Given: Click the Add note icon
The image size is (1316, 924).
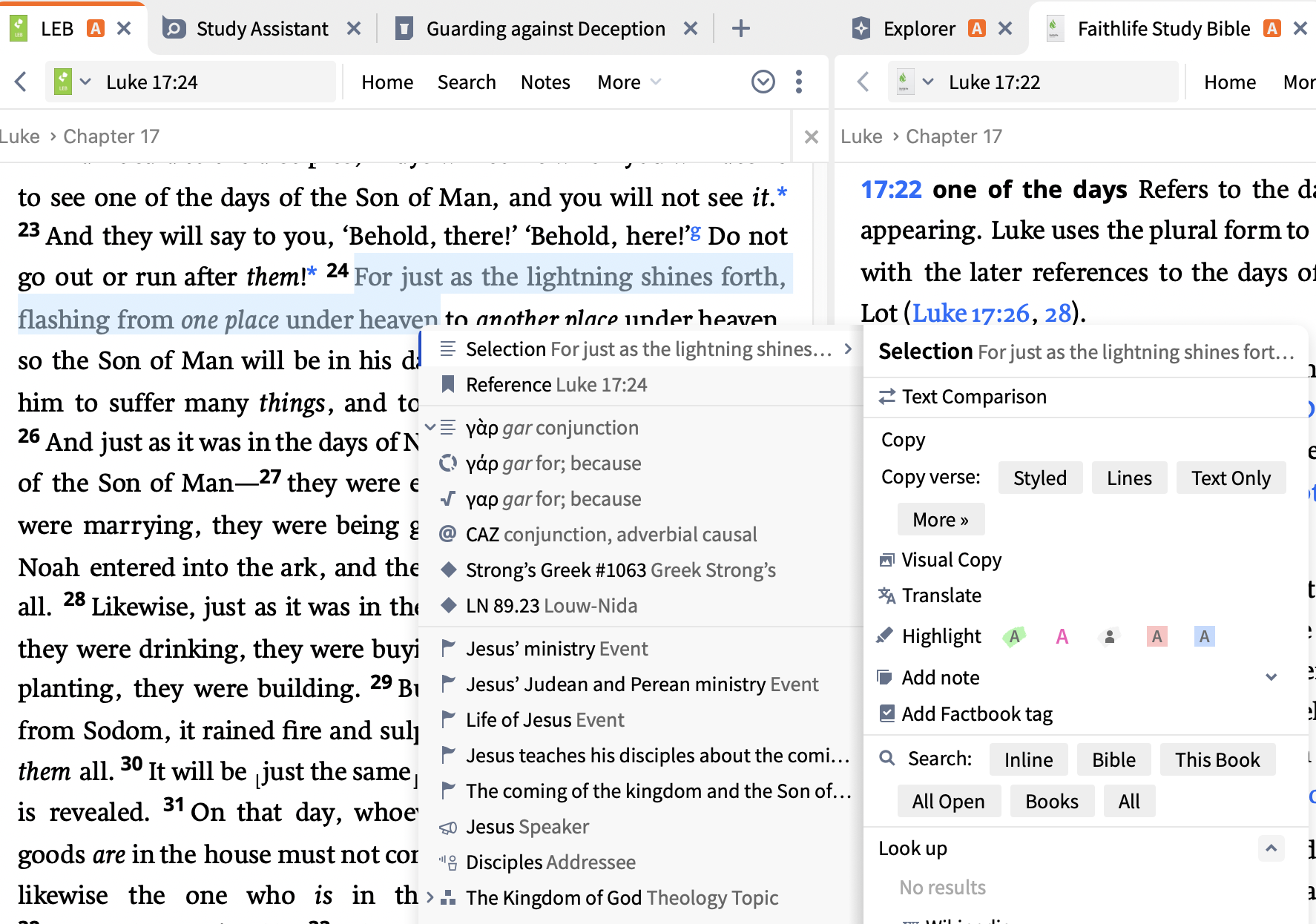Looking at the screenshot, I should tap(884, 677).
